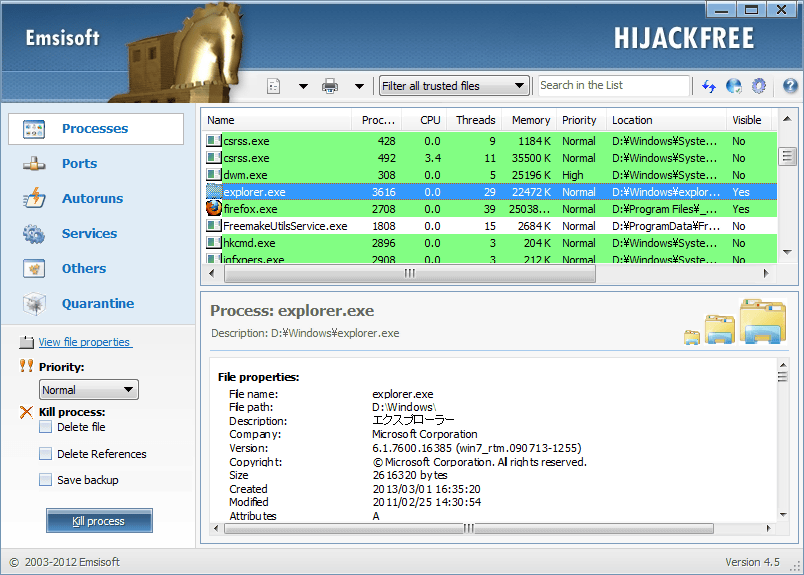Click the Kill process red X icon

coord(26,412)
